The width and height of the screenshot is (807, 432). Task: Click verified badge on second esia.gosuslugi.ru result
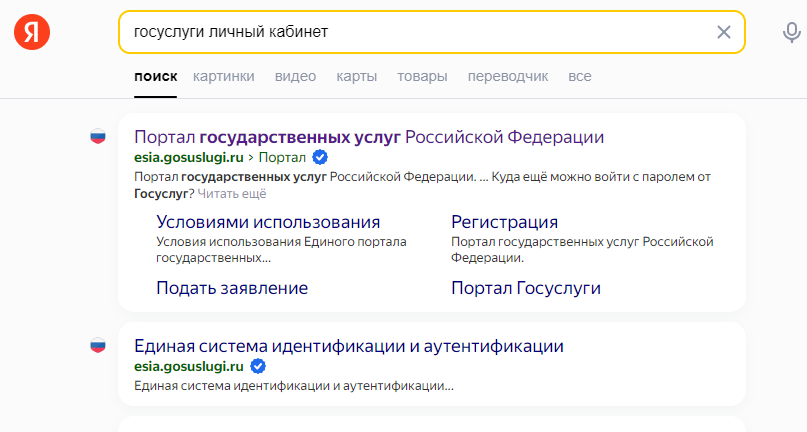pos(258,367)
